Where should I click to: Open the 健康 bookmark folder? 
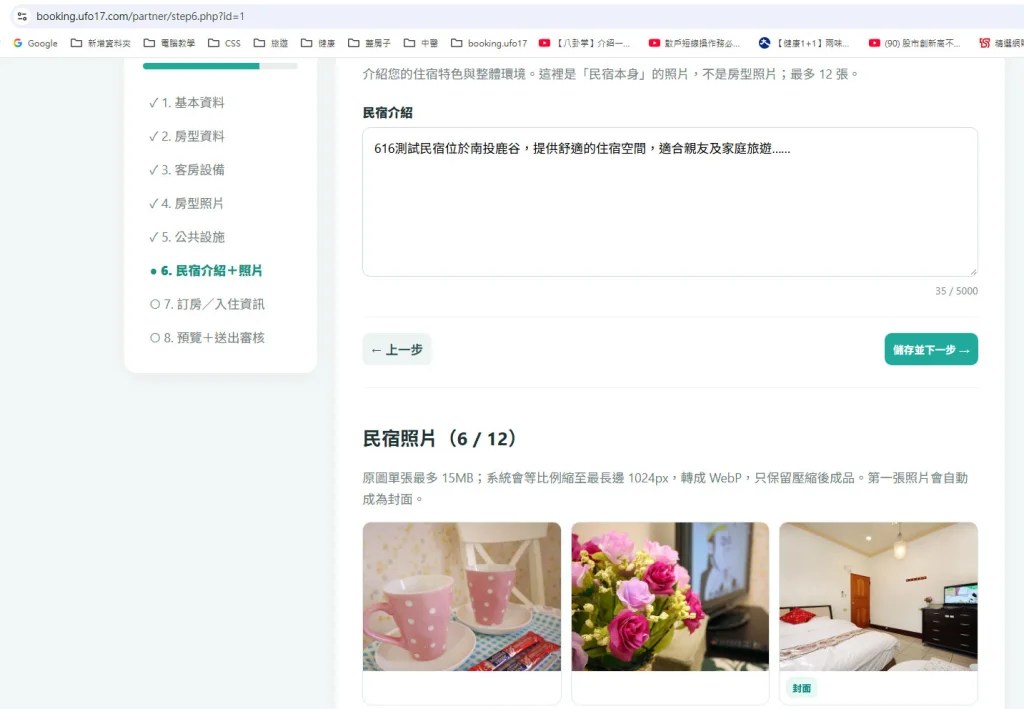coord(318,43)
